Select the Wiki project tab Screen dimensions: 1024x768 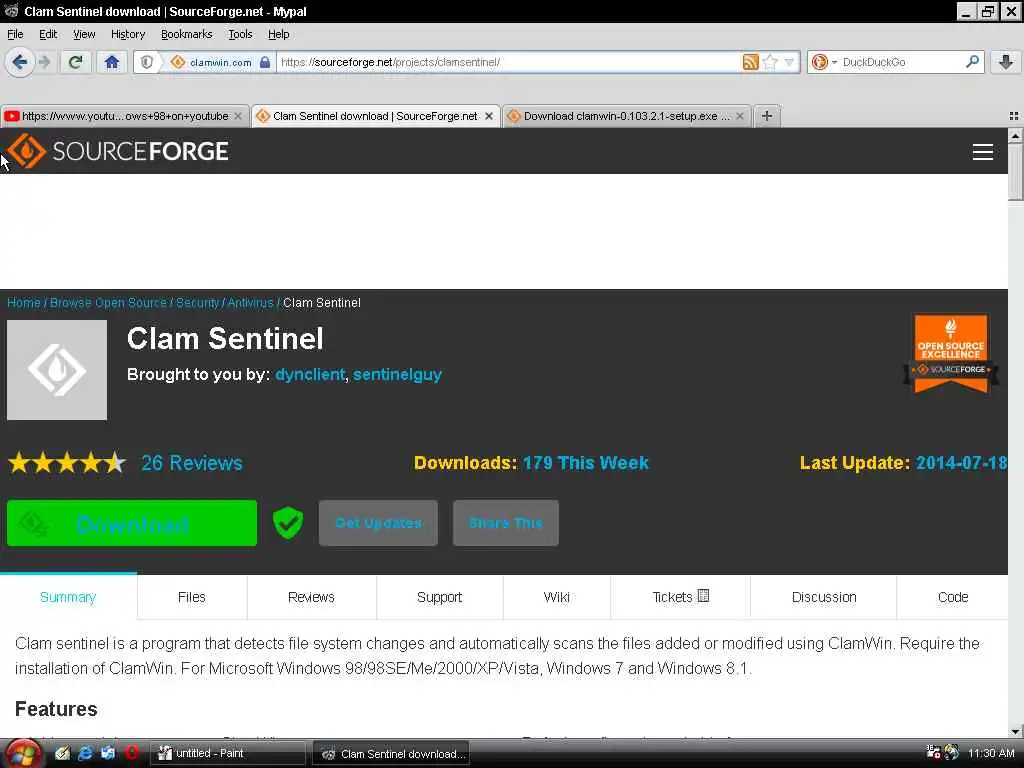(x=556, y=597)
